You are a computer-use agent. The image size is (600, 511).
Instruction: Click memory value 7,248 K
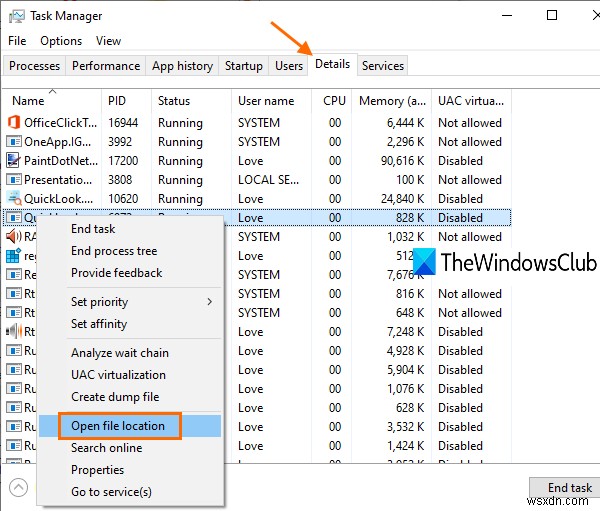pos(406,331)
